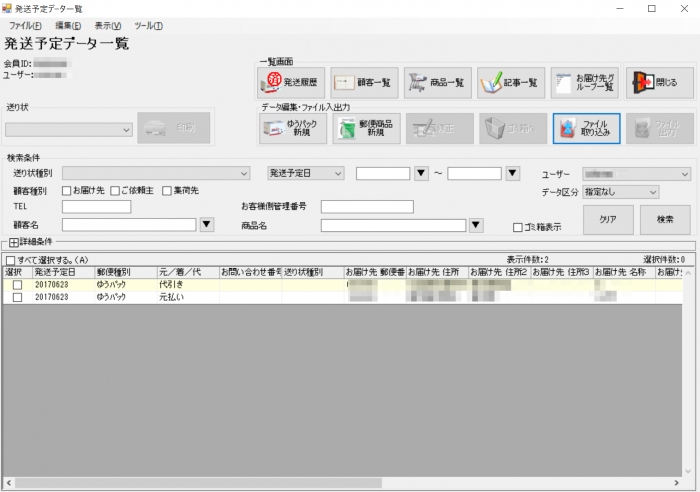Open the ツール(T) menu
This screenshot has height=492, width=700.
(x=149, y=26)
